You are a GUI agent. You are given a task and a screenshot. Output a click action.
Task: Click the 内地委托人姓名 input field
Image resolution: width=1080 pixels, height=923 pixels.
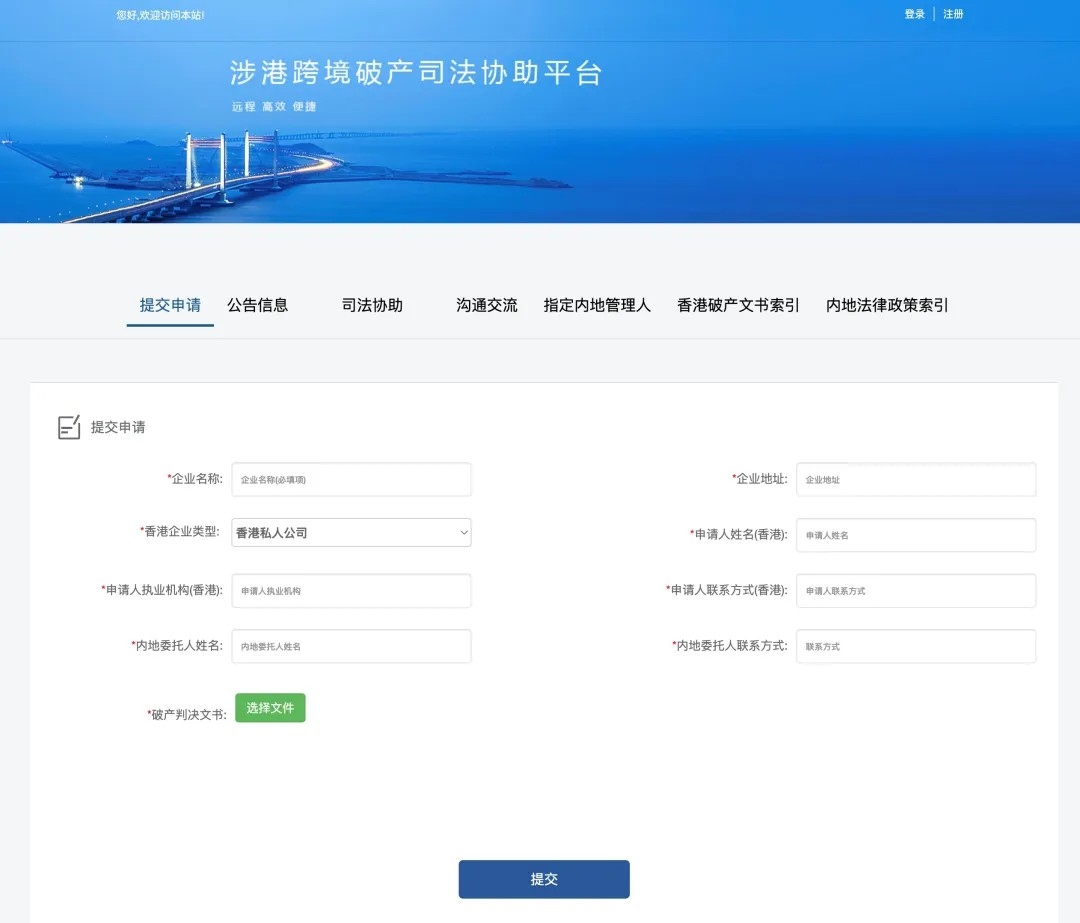coord(351,646)
